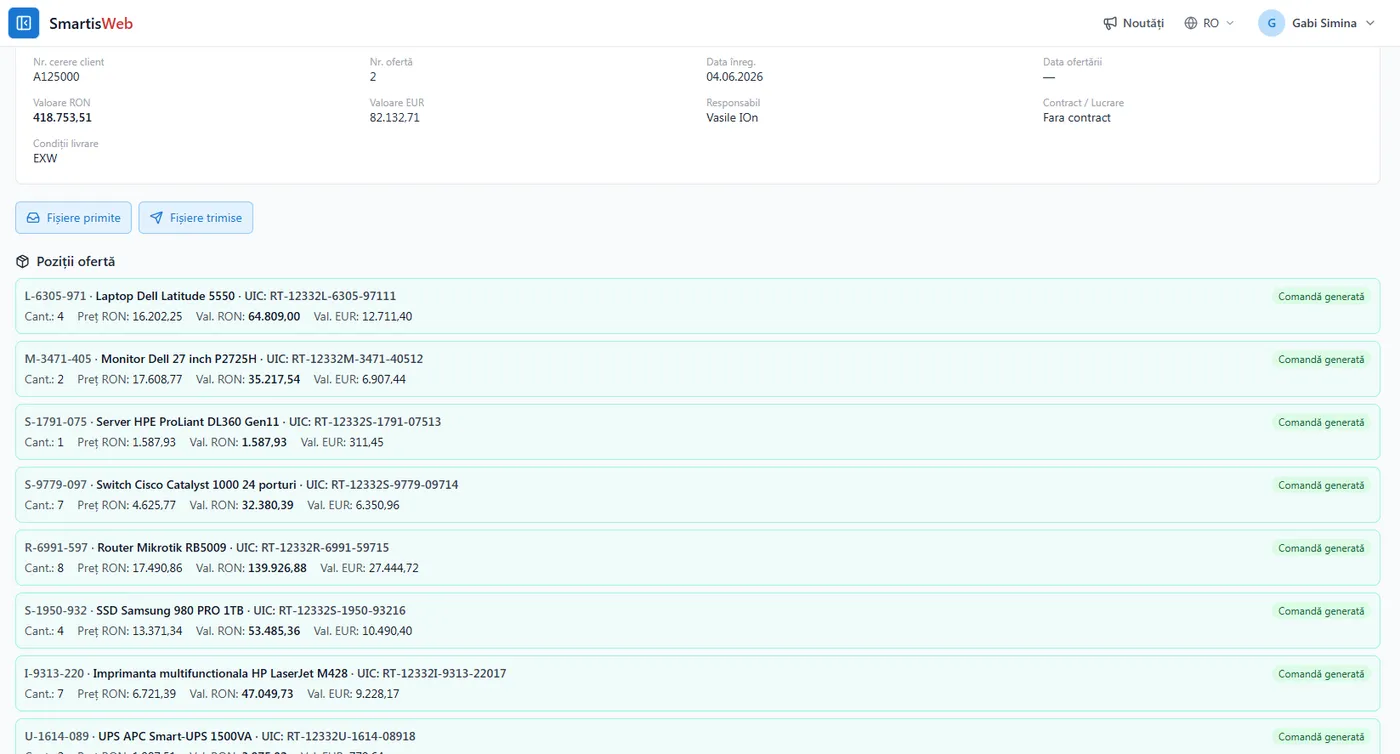
Task: Open Noutăți announcements
Action: tap(1133, 23)
